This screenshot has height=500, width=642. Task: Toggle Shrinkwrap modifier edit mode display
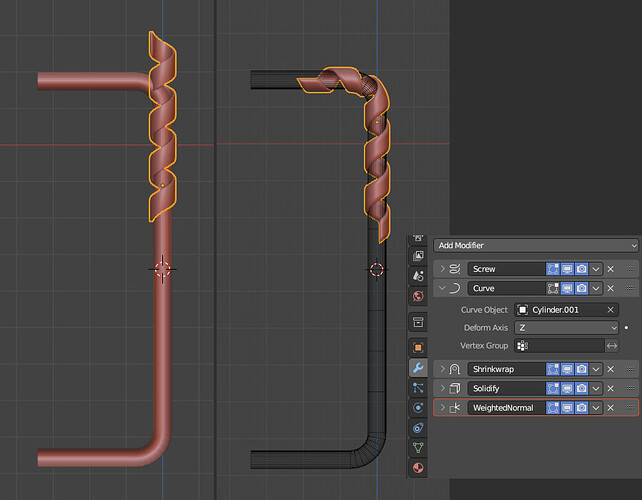tap(553, 369)
